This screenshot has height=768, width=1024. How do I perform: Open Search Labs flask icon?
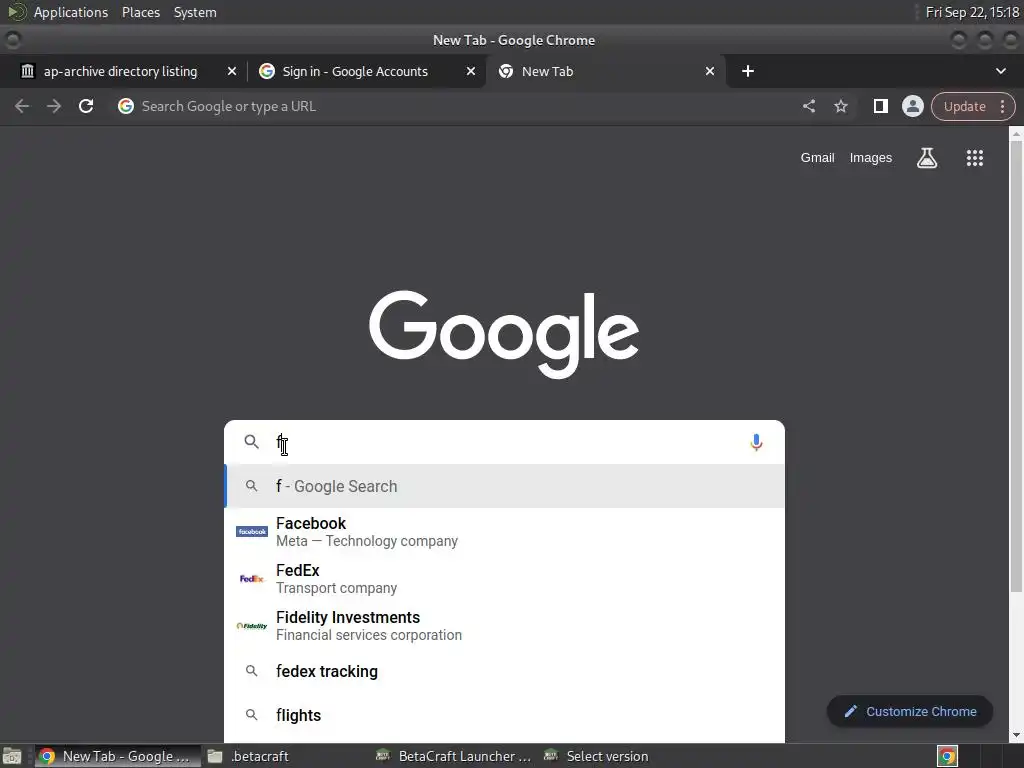pyautogui.click(x=927, y=157)
